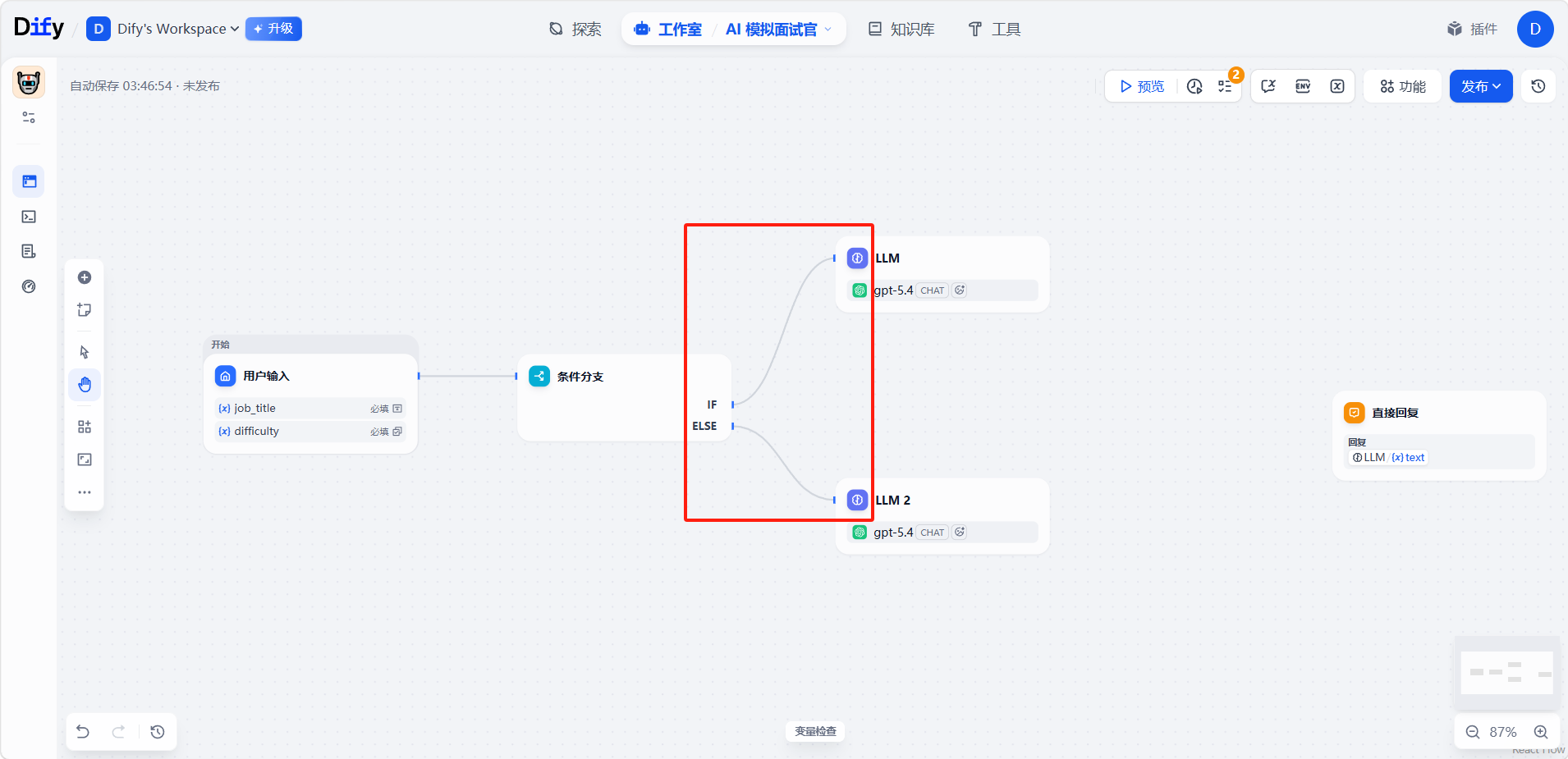Click the 预览 preview button
This screenshot has height=759, width=1568.
click(x=1142, y=86)
